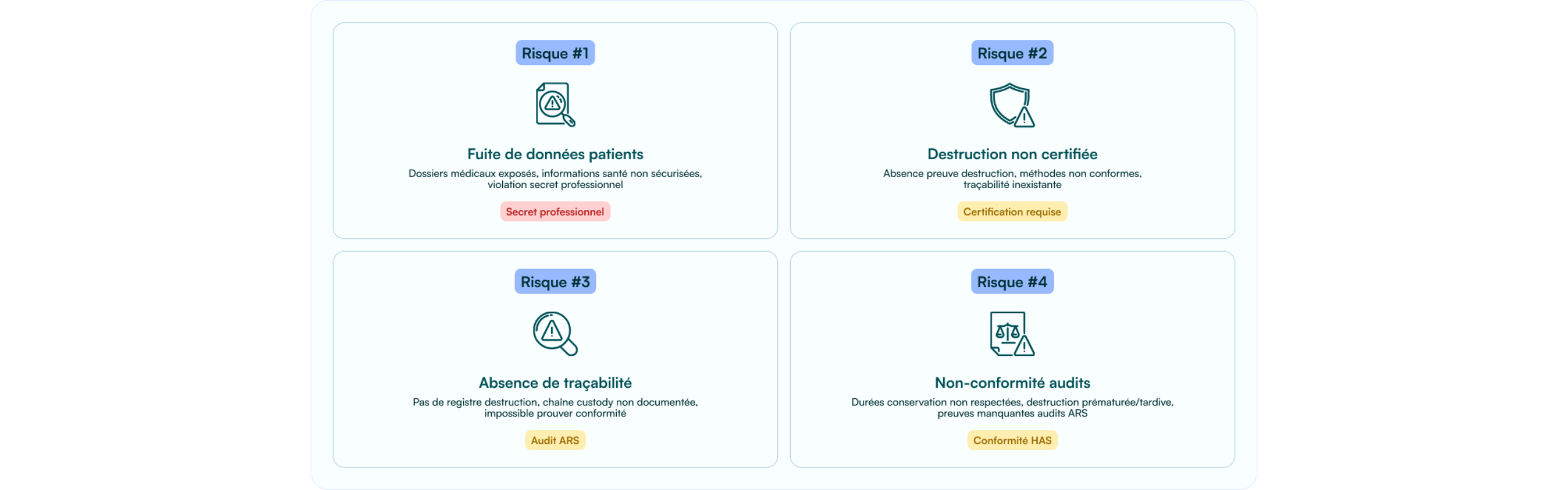Viewport: 1568px width, 490px height.
Task: Open the Fuite de données patients heading
Action: pyautogui.click(x=555, y=154)
